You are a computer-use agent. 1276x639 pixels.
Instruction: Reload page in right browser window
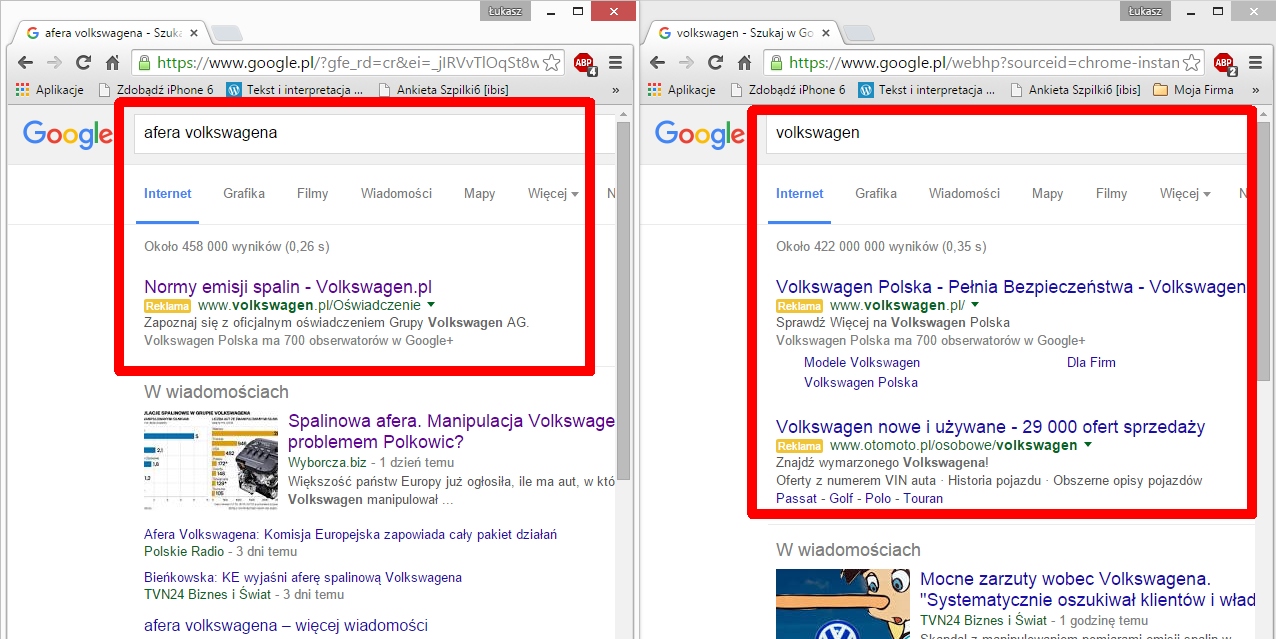pos(716,62)
